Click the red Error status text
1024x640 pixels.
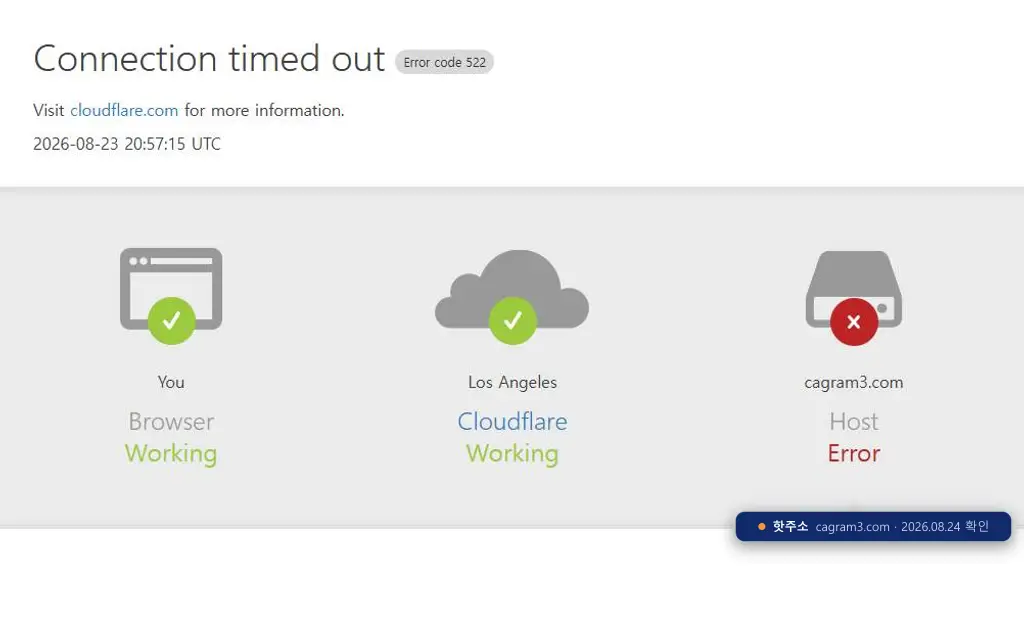[x=854, y=453]
